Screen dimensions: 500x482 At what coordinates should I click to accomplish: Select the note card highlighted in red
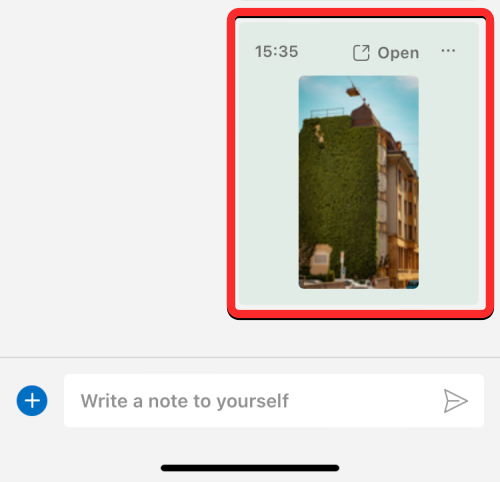pos(360,163)
